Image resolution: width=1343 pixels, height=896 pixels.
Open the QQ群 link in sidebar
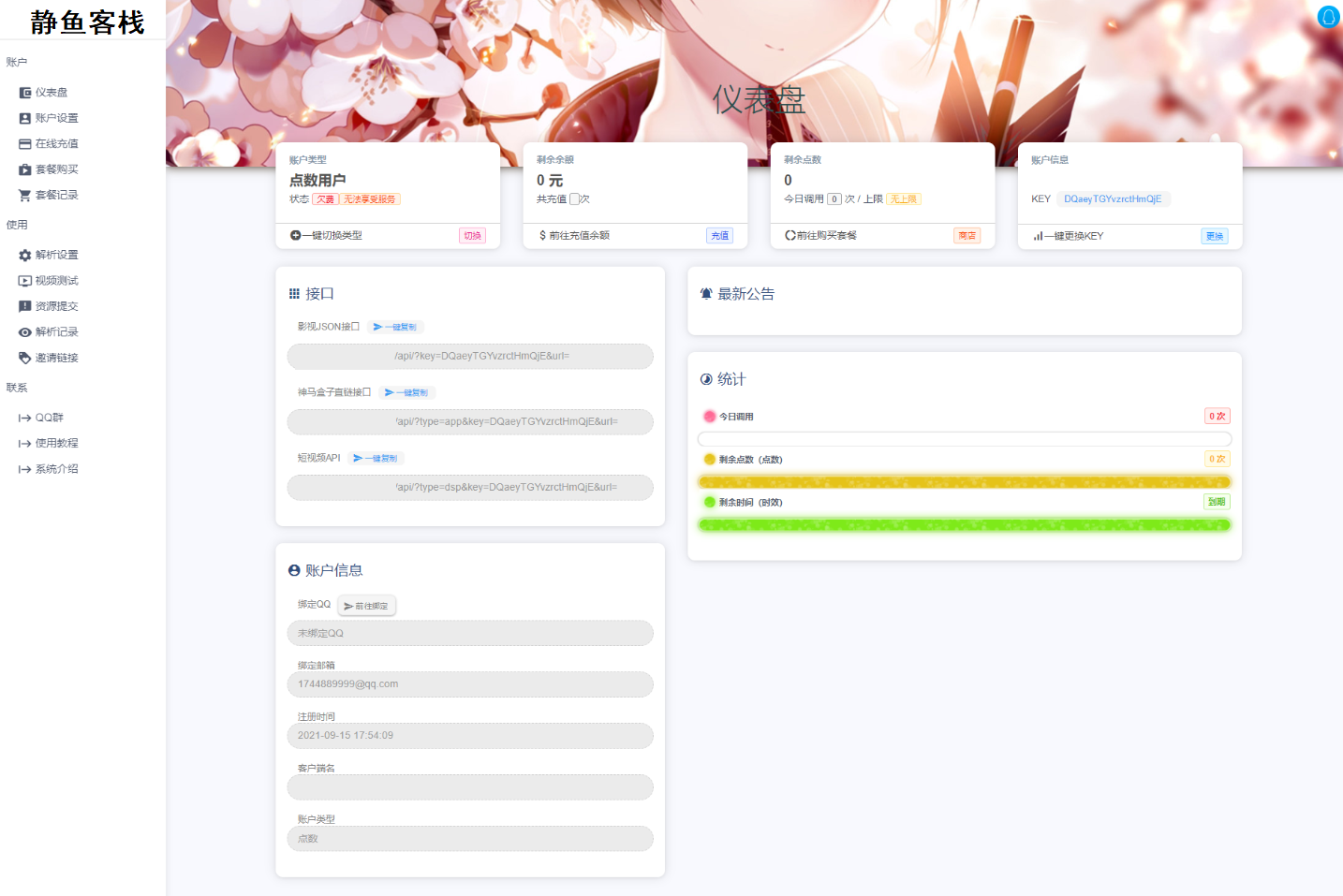point(49,418)
